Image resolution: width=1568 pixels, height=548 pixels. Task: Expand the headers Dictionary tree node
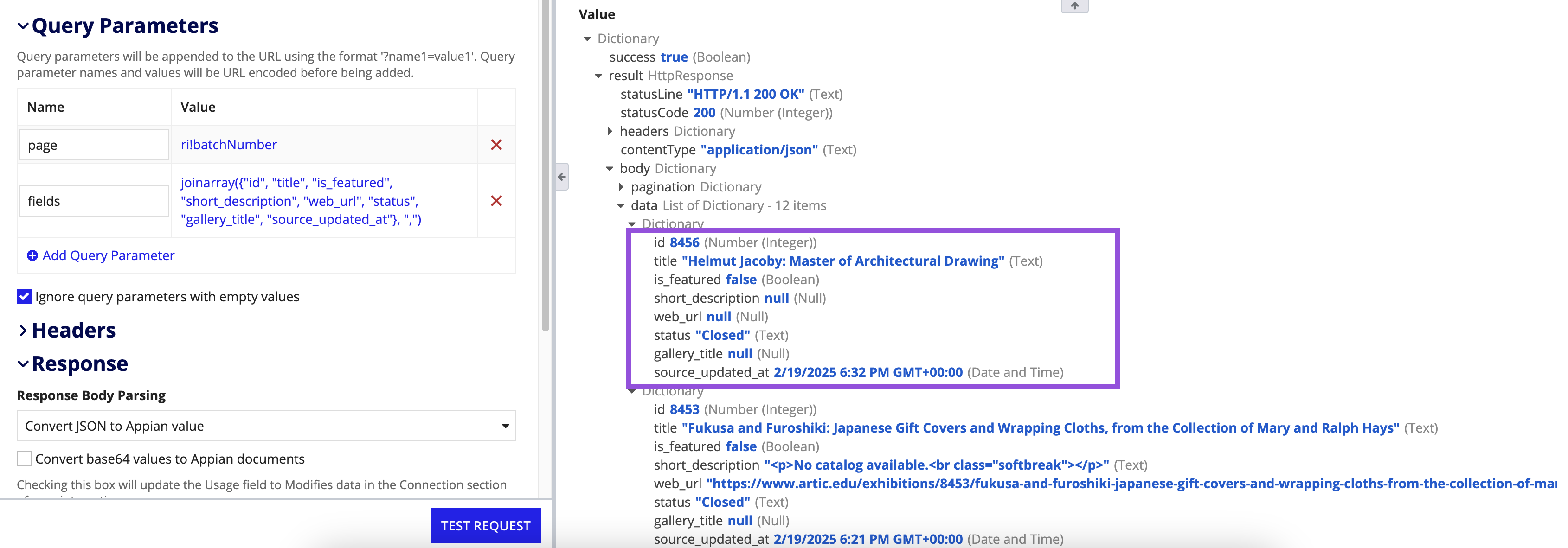[x=610, y=131]
